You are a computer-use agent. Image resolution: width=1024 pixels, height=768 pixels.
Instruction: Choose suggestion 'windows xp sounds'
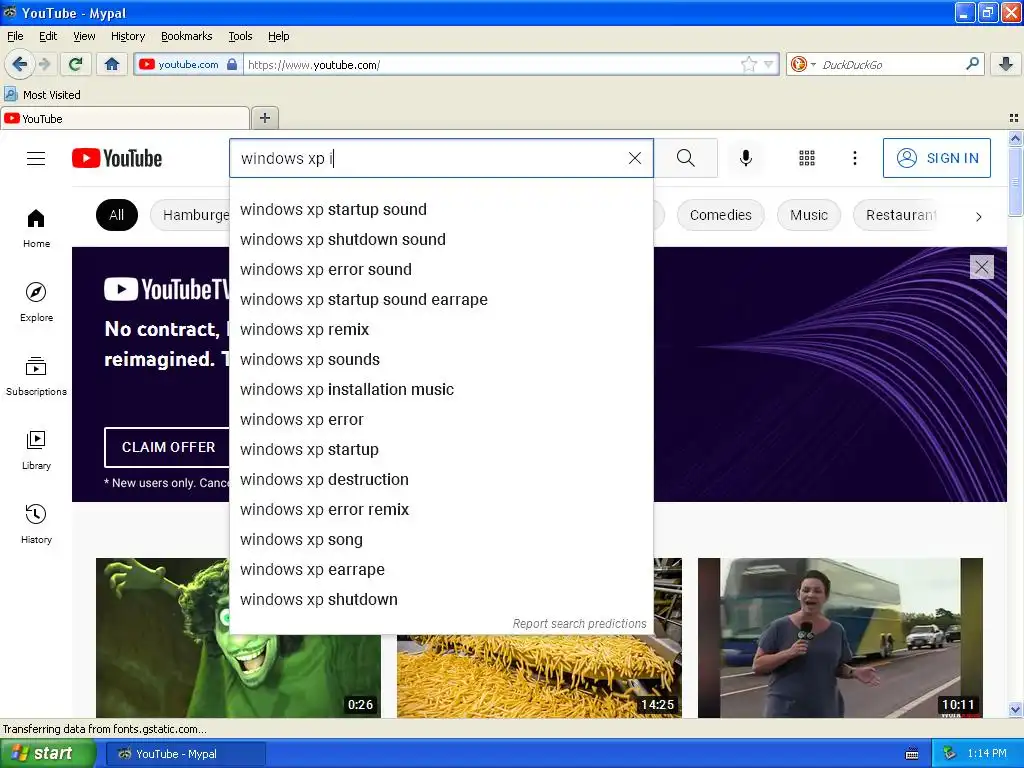(x=441, y=360)
